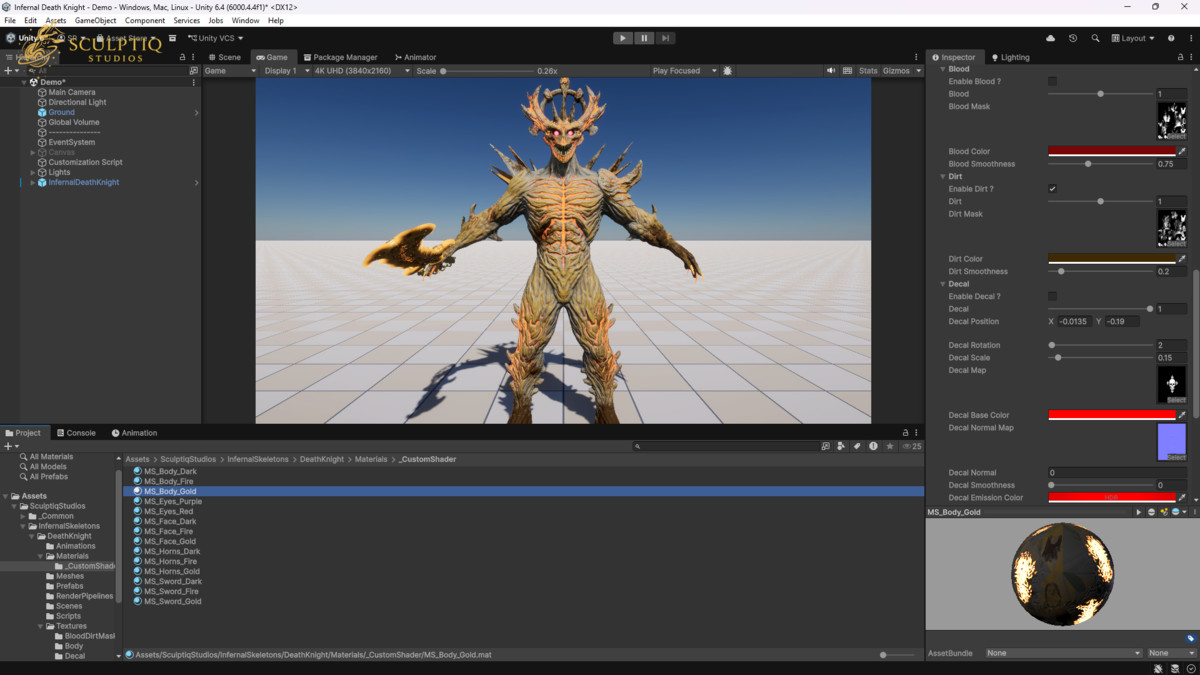Lock the Inspector with the padlock icon
1200x675 pixels.
pyautogui.click(x=1181, y=57)
